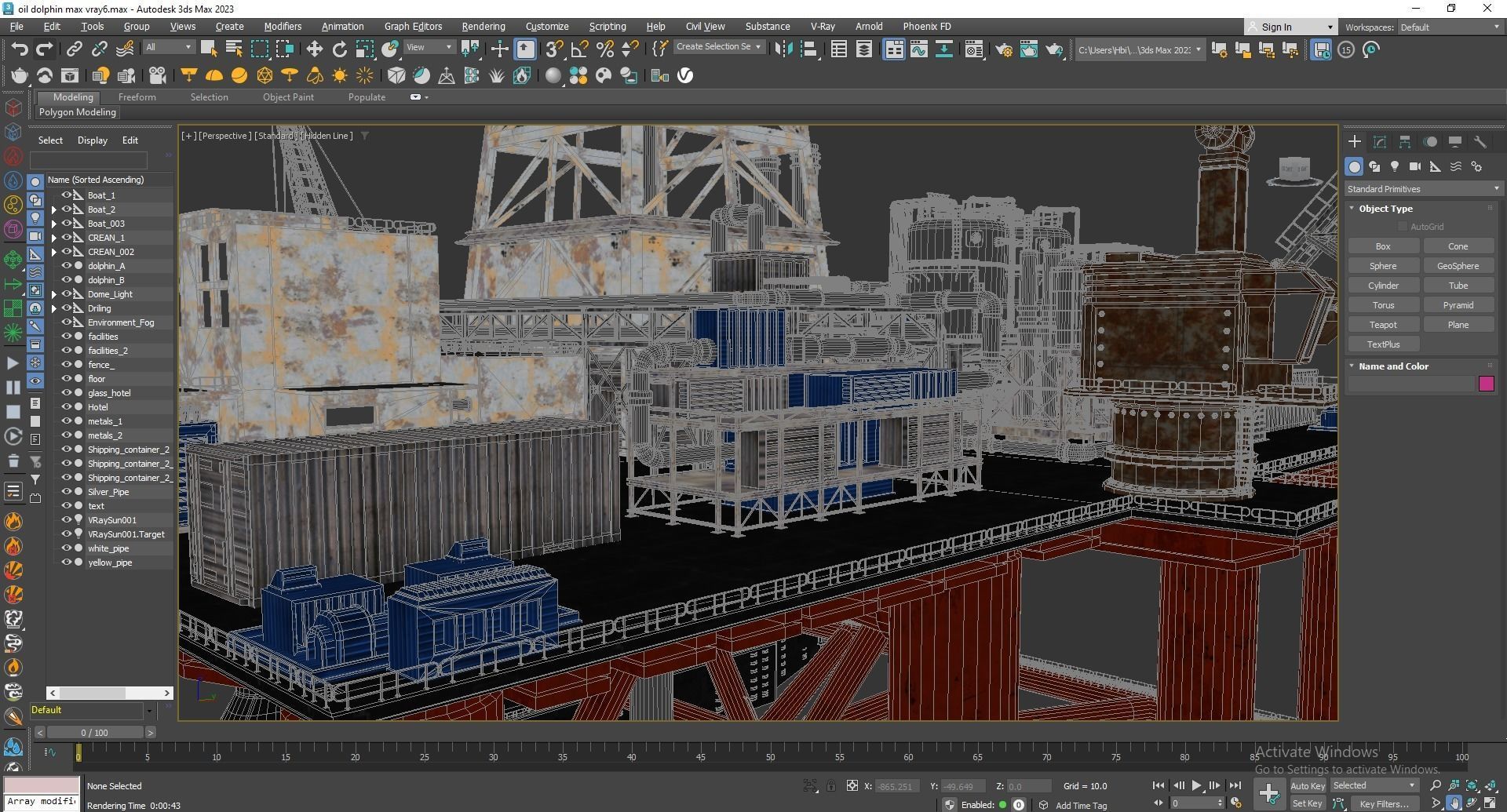Expand the Driling tree node
This screenshot has width=1507, height=812.
coord(53,309)
